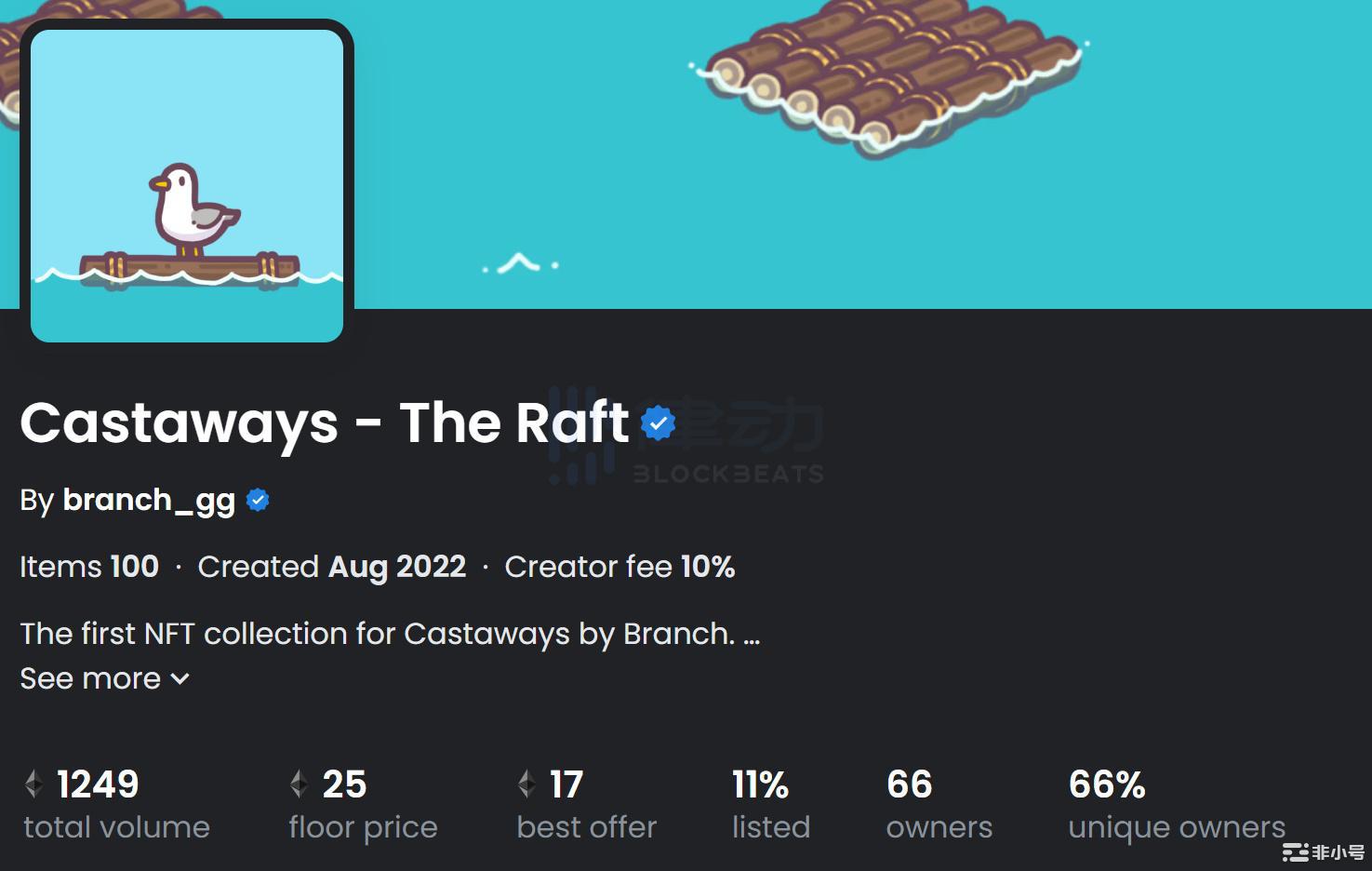
Task: Expand description with See more
Action: pyautogui.click(x=90, y=679)
